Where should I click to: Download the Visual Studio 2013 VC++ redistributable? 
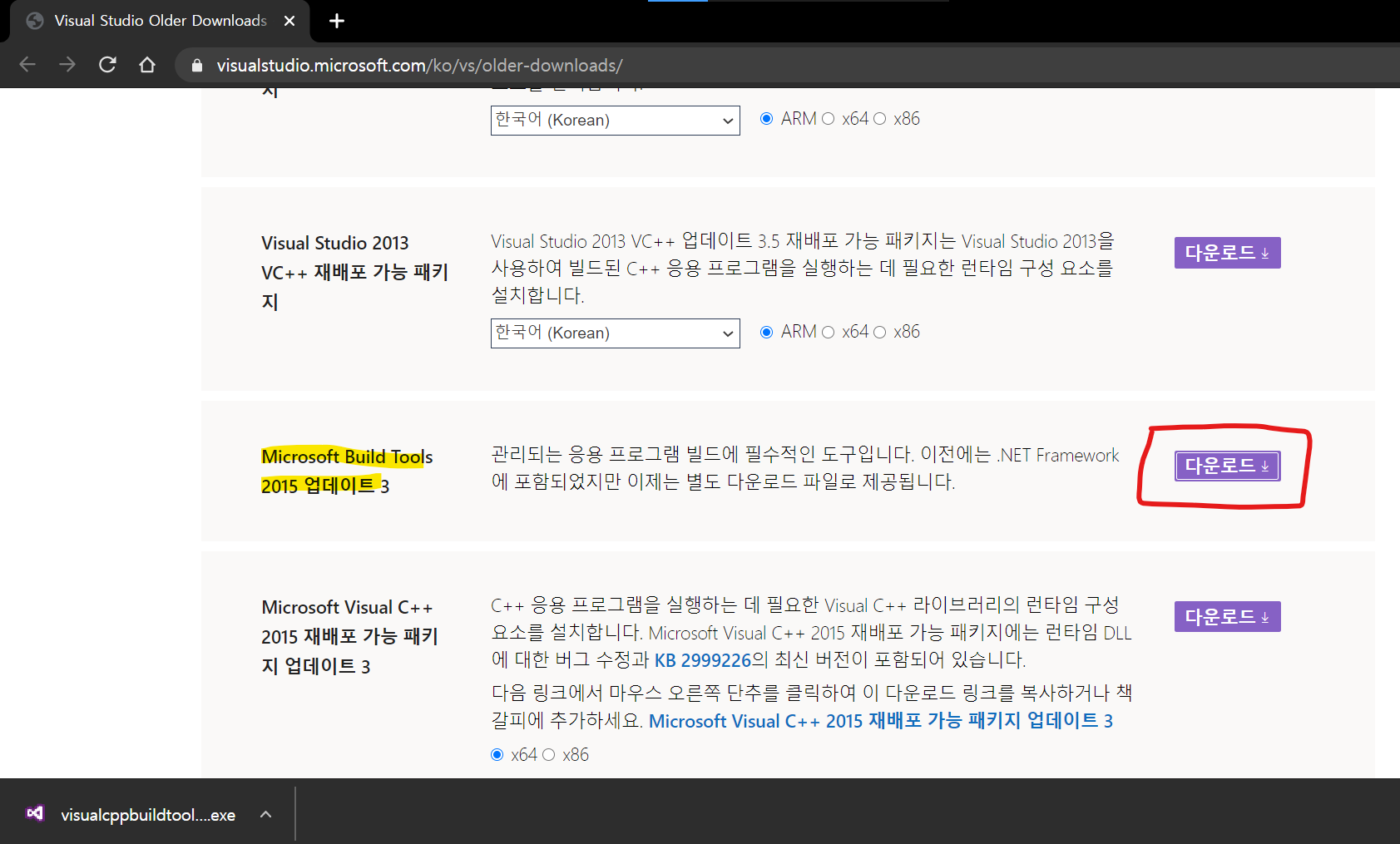pos(1227,253)
